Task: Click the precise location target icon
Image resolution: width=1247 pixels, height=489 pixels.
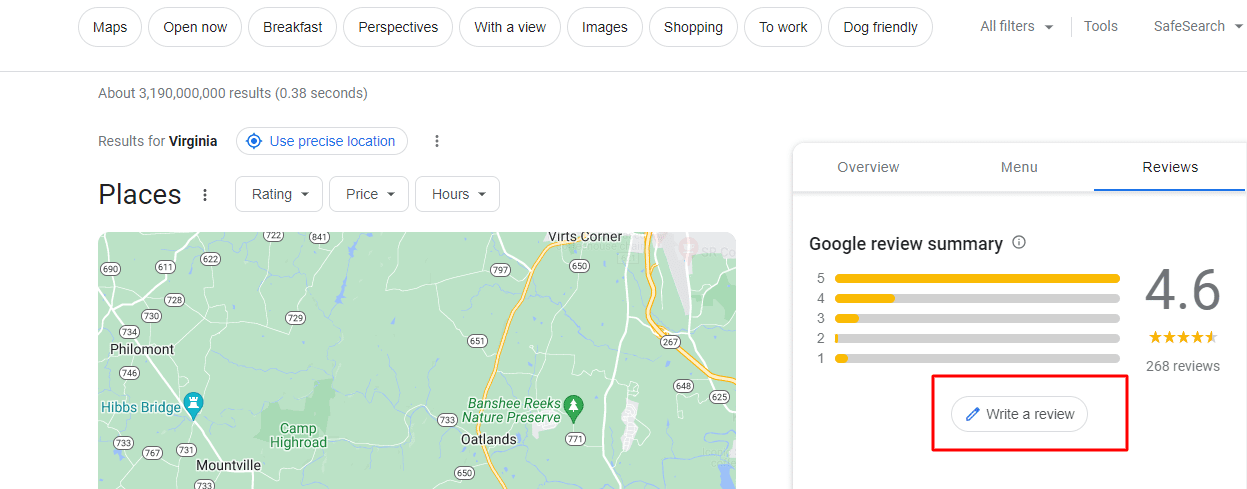Action: point(254,141)
